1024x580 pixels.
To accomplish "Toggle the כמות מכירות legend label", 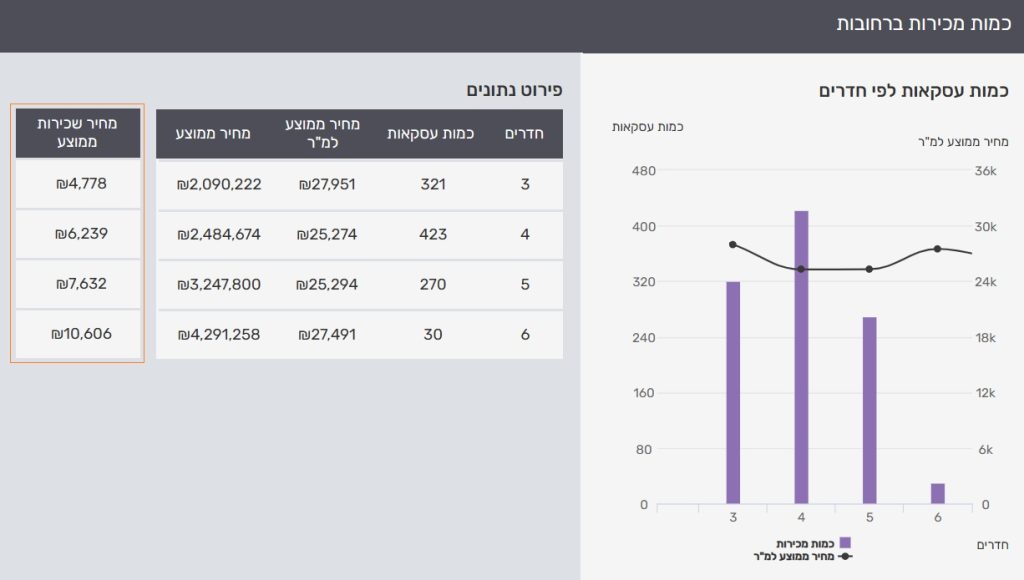I will (x=805, y=543).
